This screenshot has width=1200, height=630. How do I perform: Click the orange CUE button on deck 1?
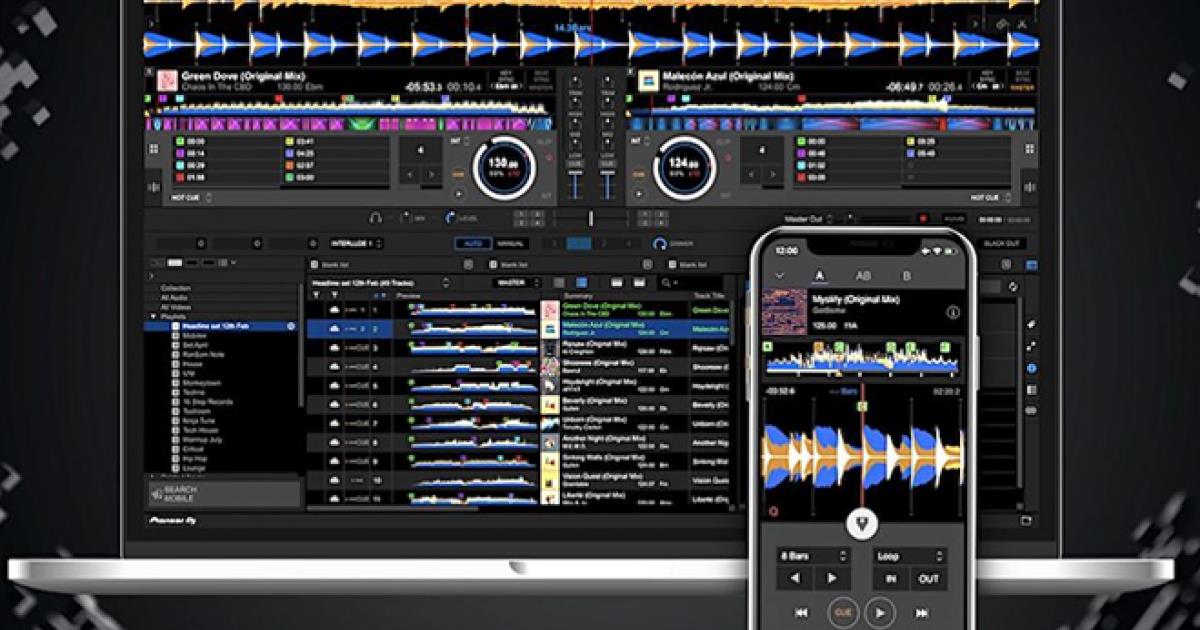(459, 173)
